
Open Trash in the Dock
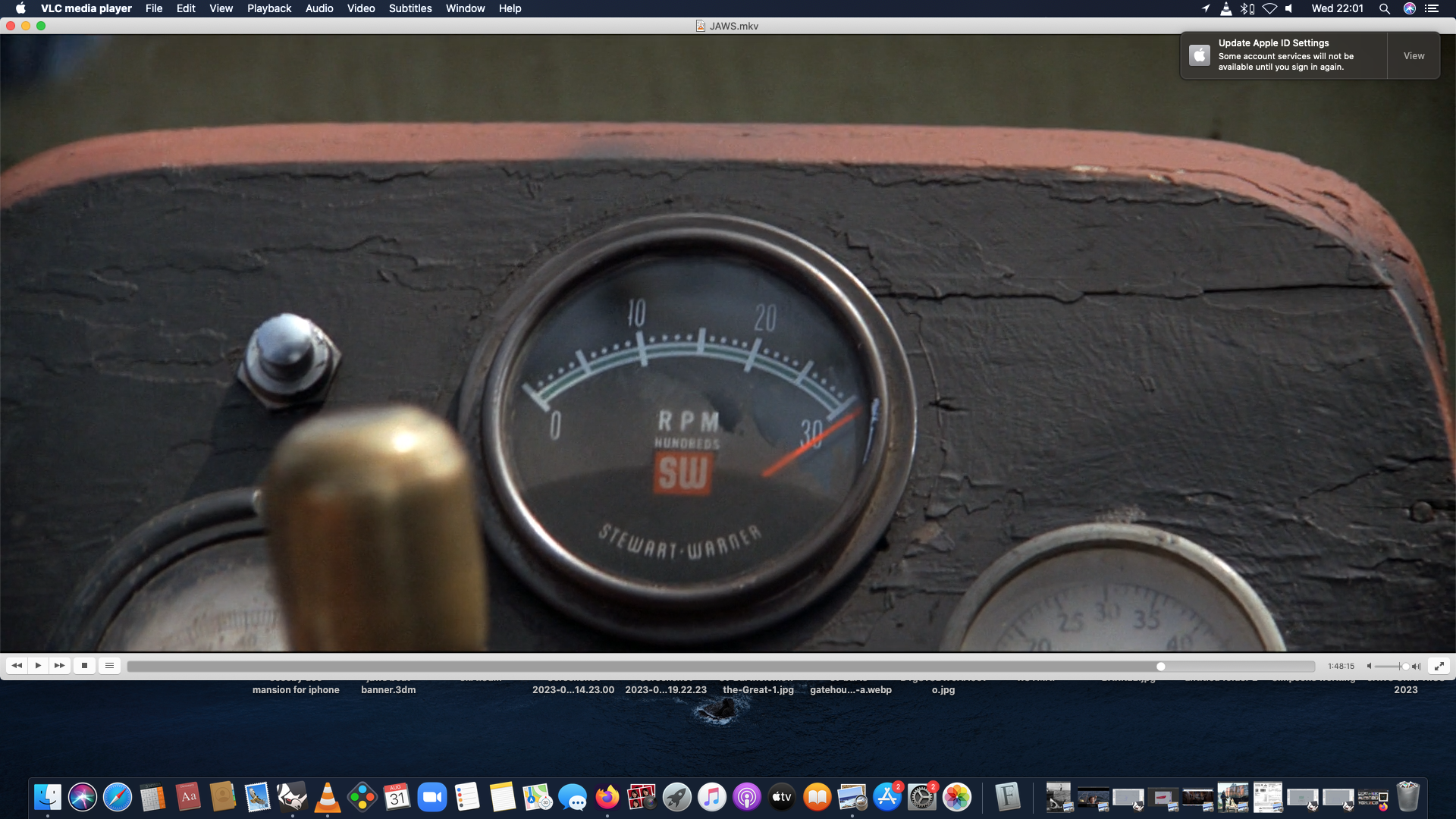[1408, 797]
